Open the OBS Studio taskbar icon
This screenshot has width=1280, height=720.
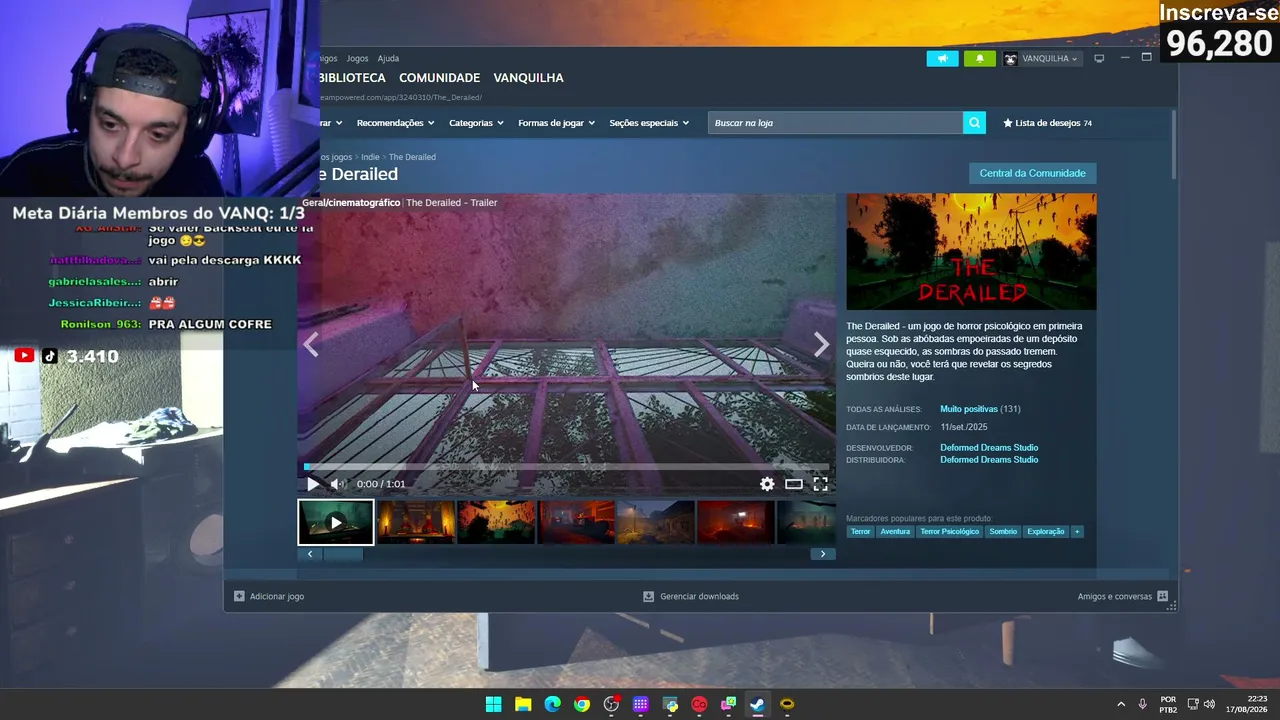click(611, 704)
